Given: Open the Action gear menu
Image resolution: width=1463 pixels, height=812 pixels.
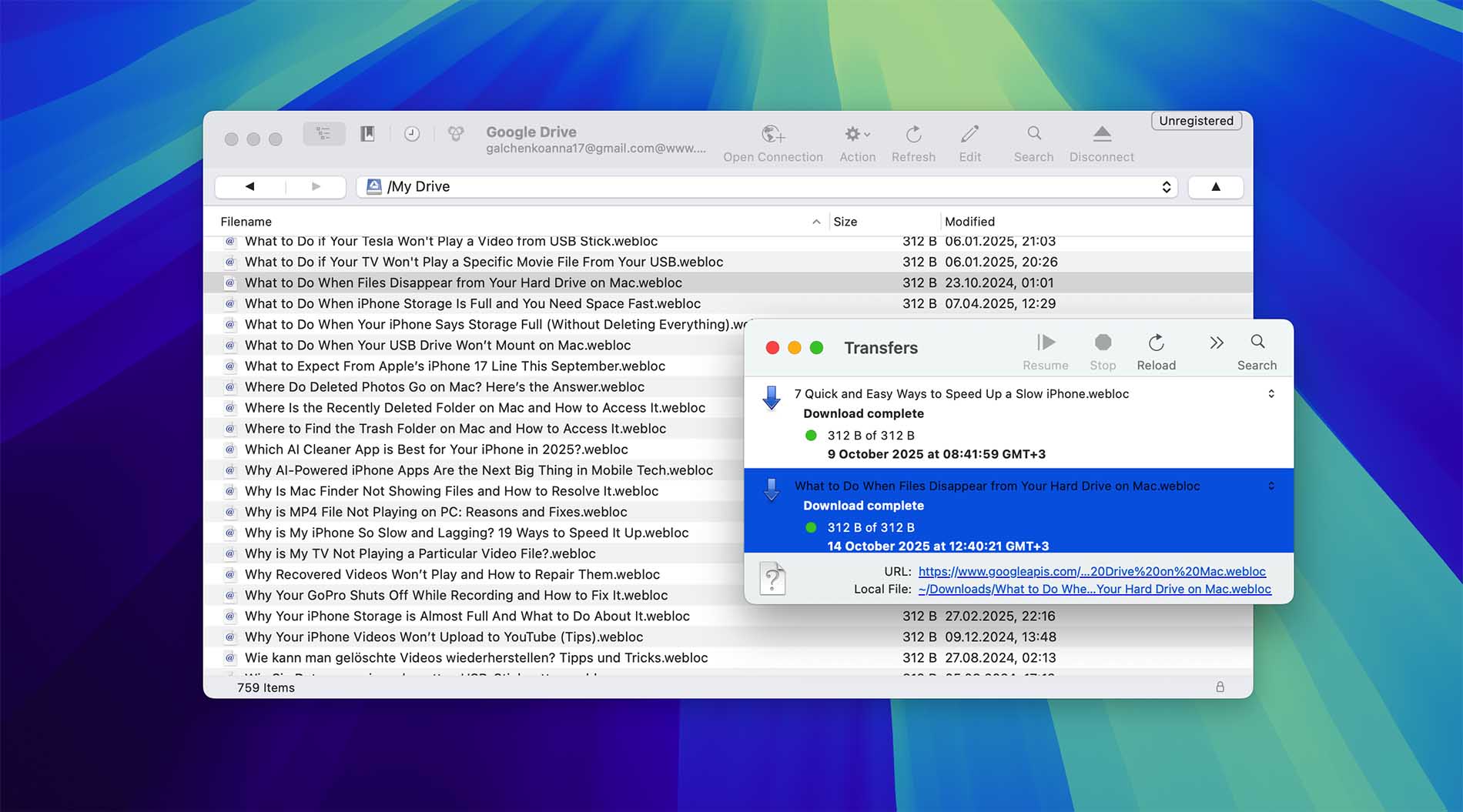Looking at the screenshot, I should point(856,135).
